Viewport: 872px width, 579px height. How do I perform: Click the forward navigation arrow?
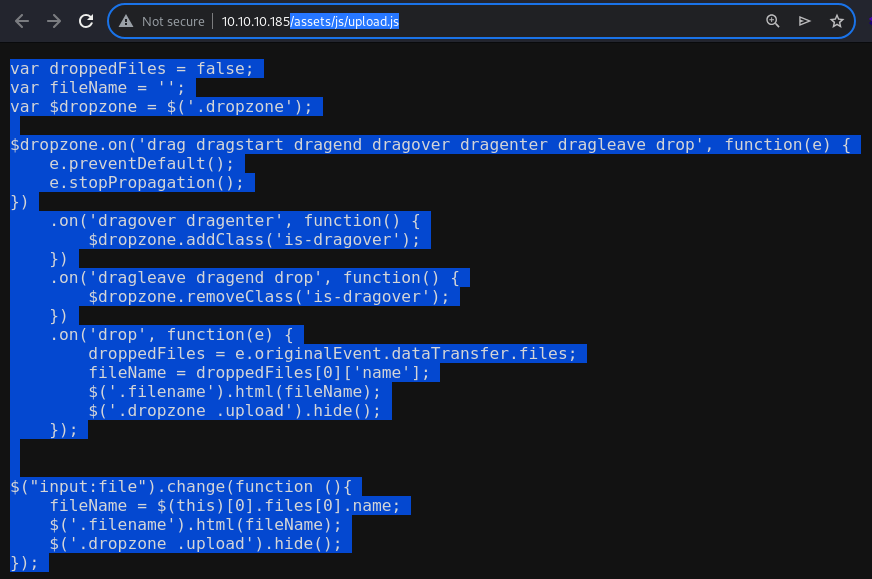54,21
